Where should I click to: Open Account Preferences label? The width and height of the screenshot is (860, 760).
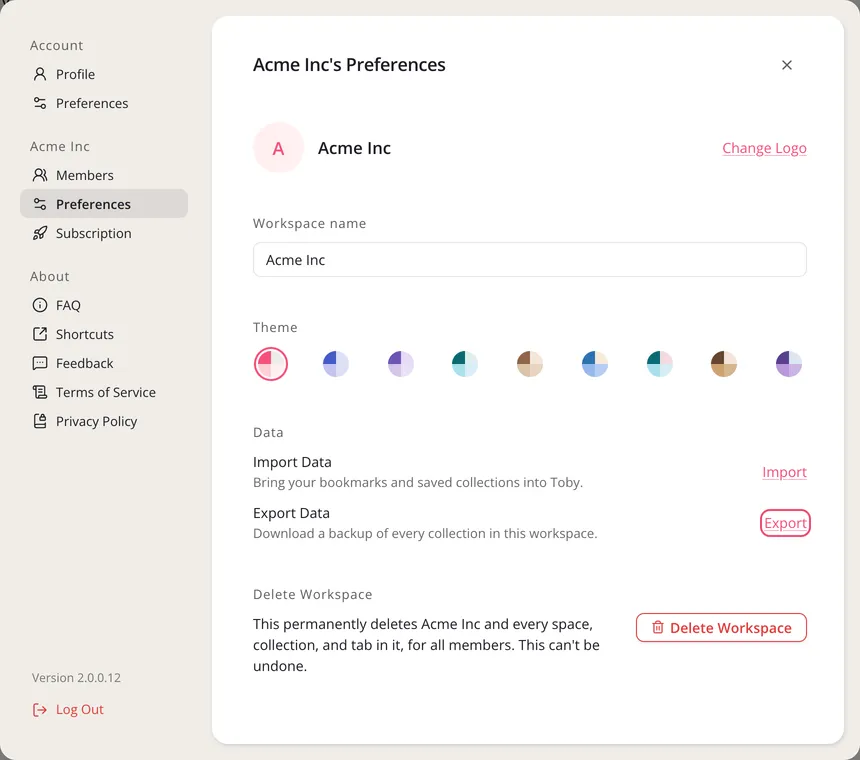pos(92,103)
